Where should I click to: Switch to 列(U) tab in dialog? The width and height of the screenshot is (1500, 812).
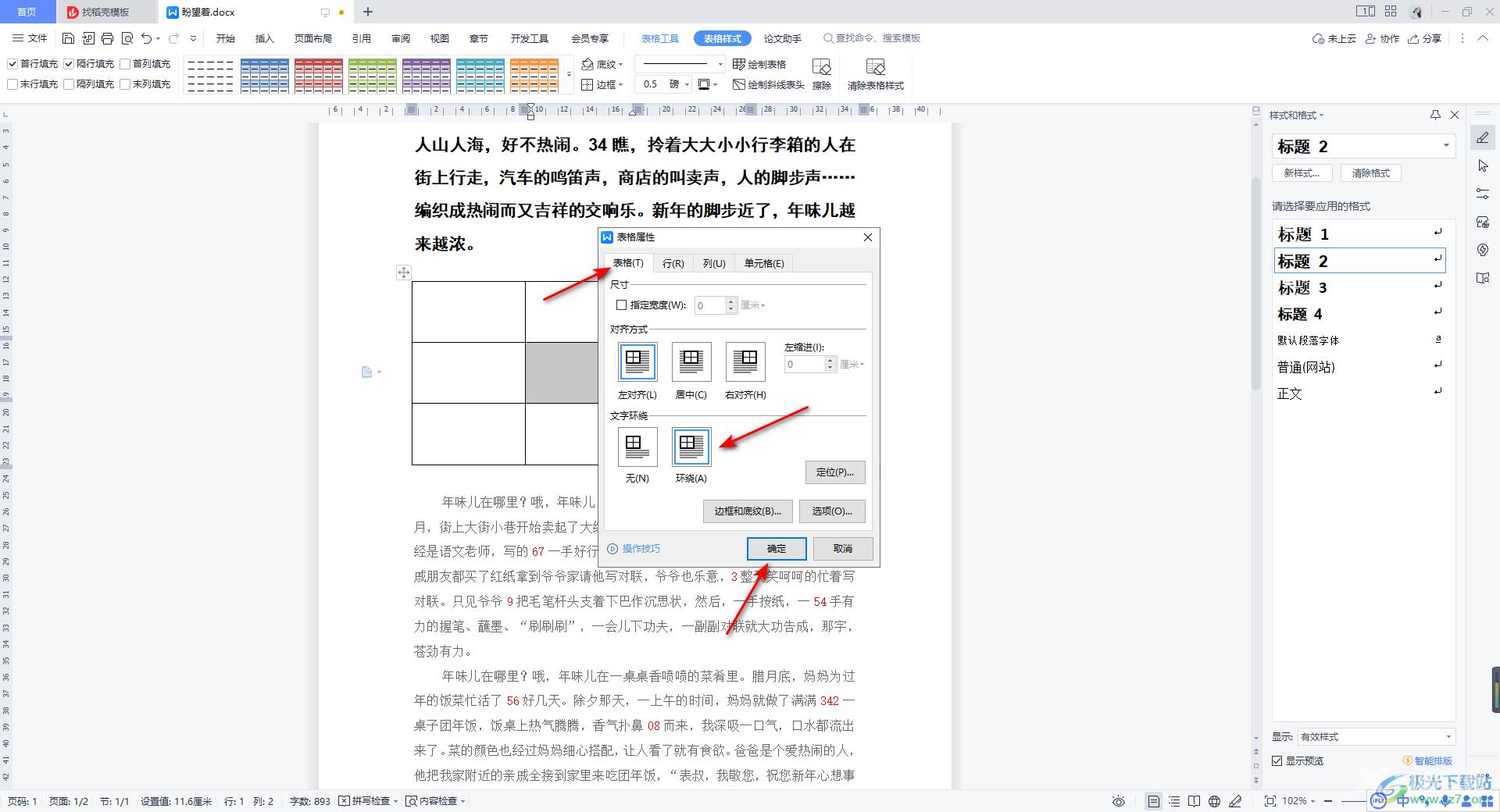pyautogui.click(x=714, y=263)
